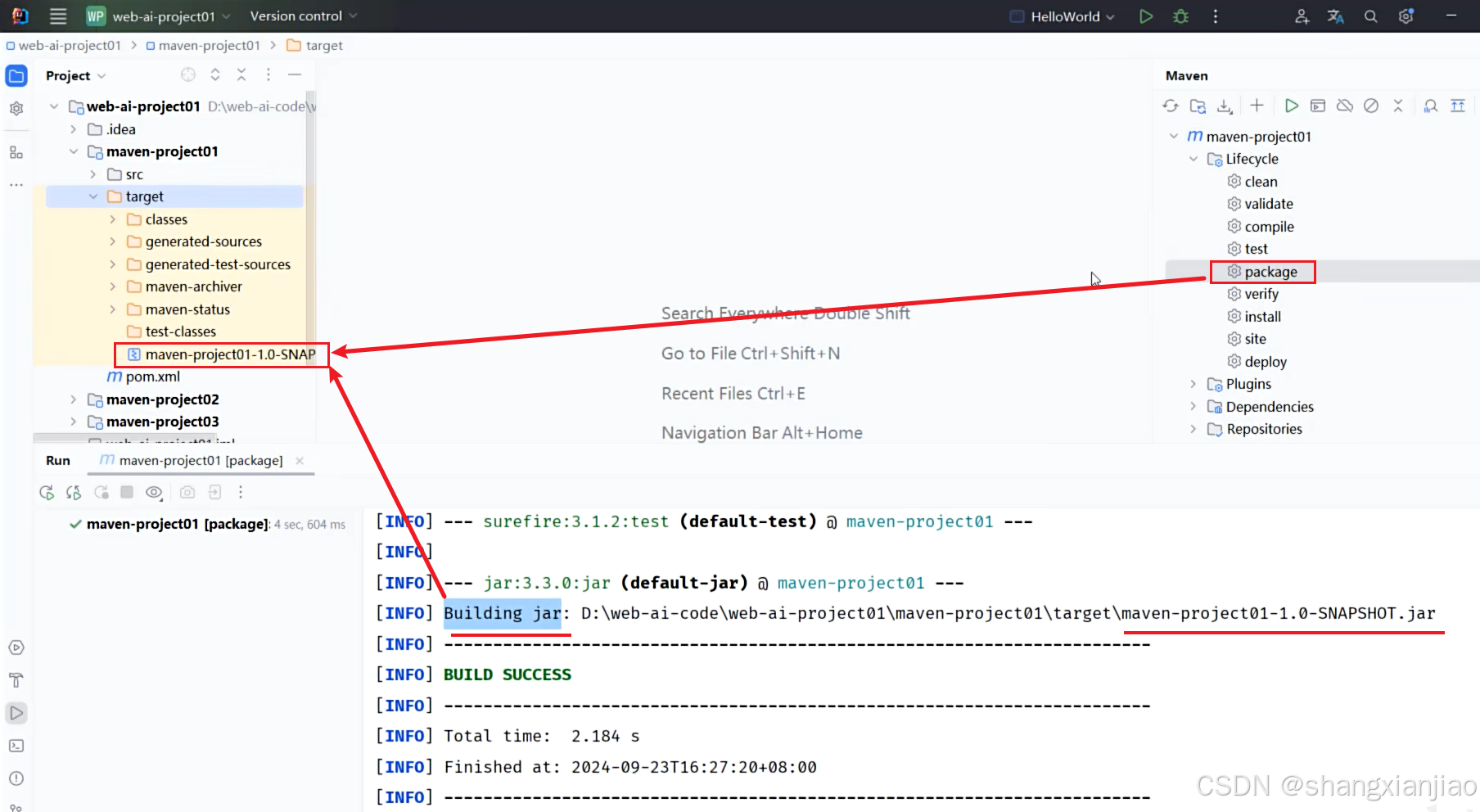Collapse all in Project panel

[241, 75]
